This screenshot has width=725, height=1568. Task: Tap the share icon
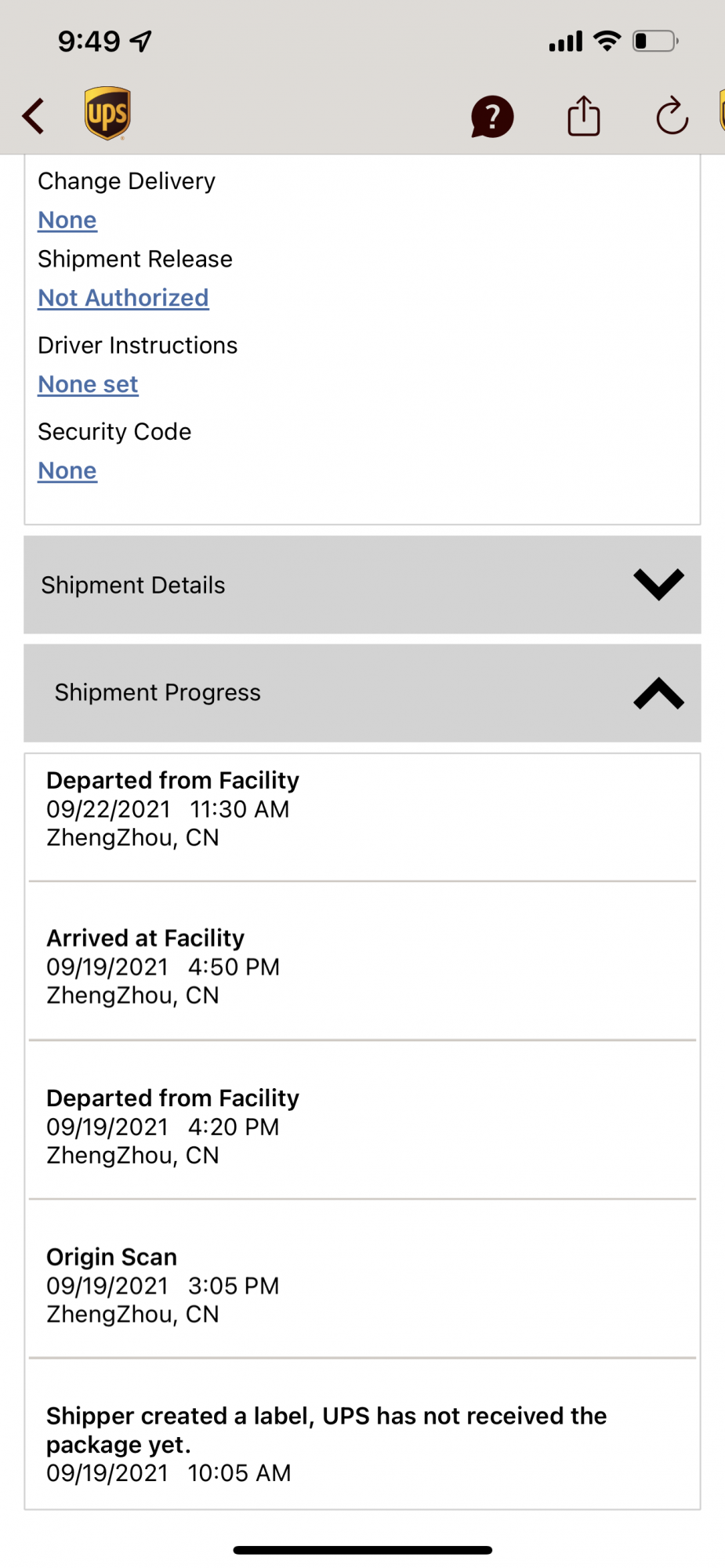(584, 117)
